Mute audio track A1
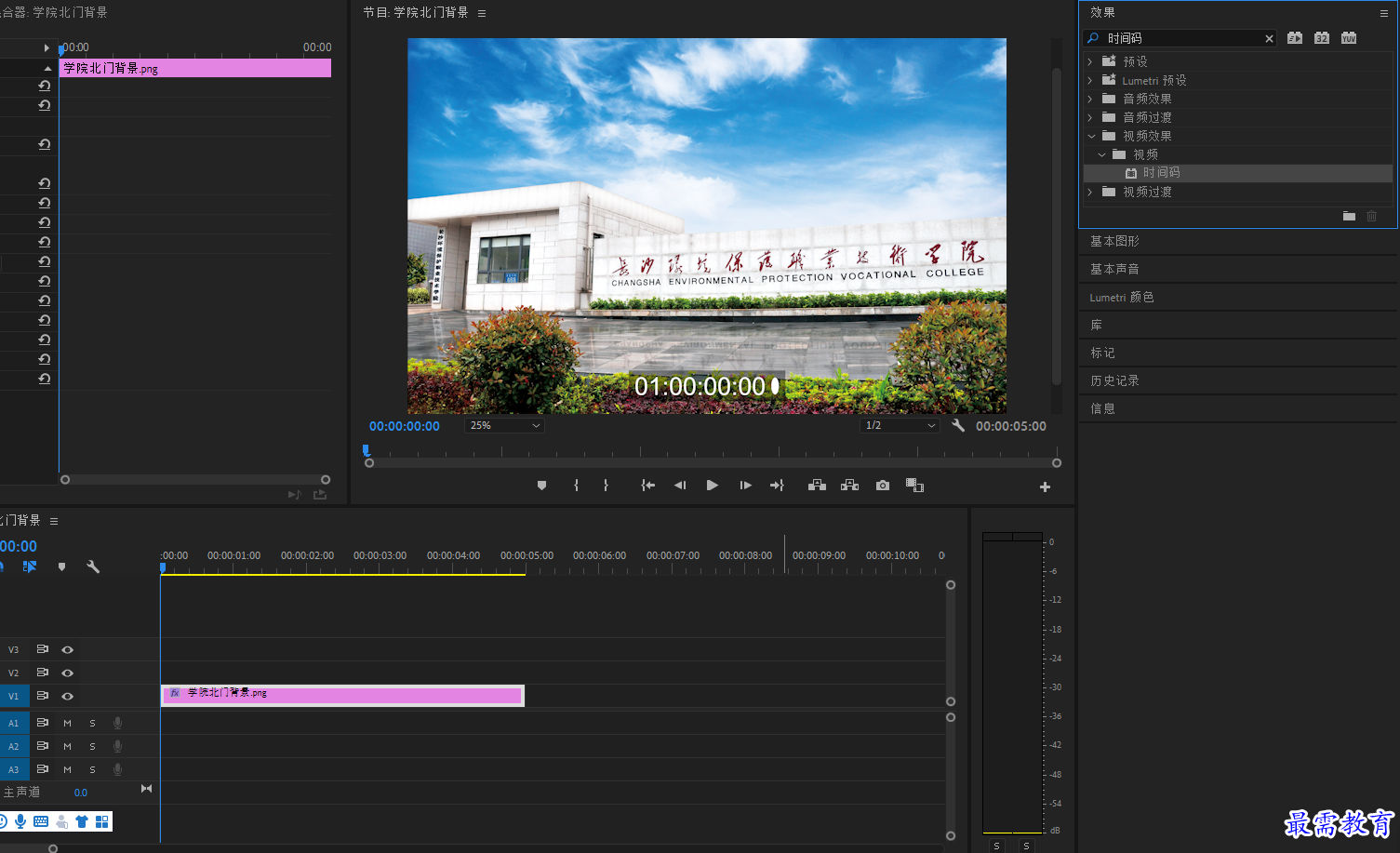Screen dimensions: 1400x853 (x=67, y=723)
